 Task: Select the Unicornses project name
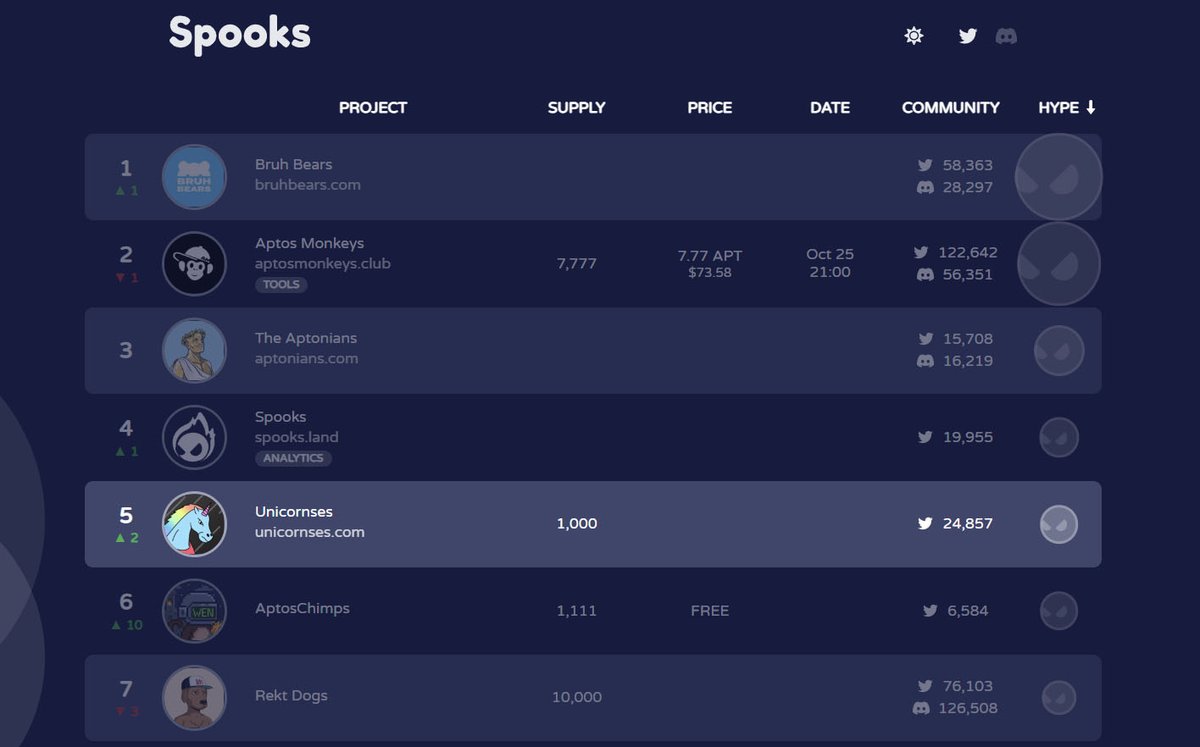294,511
